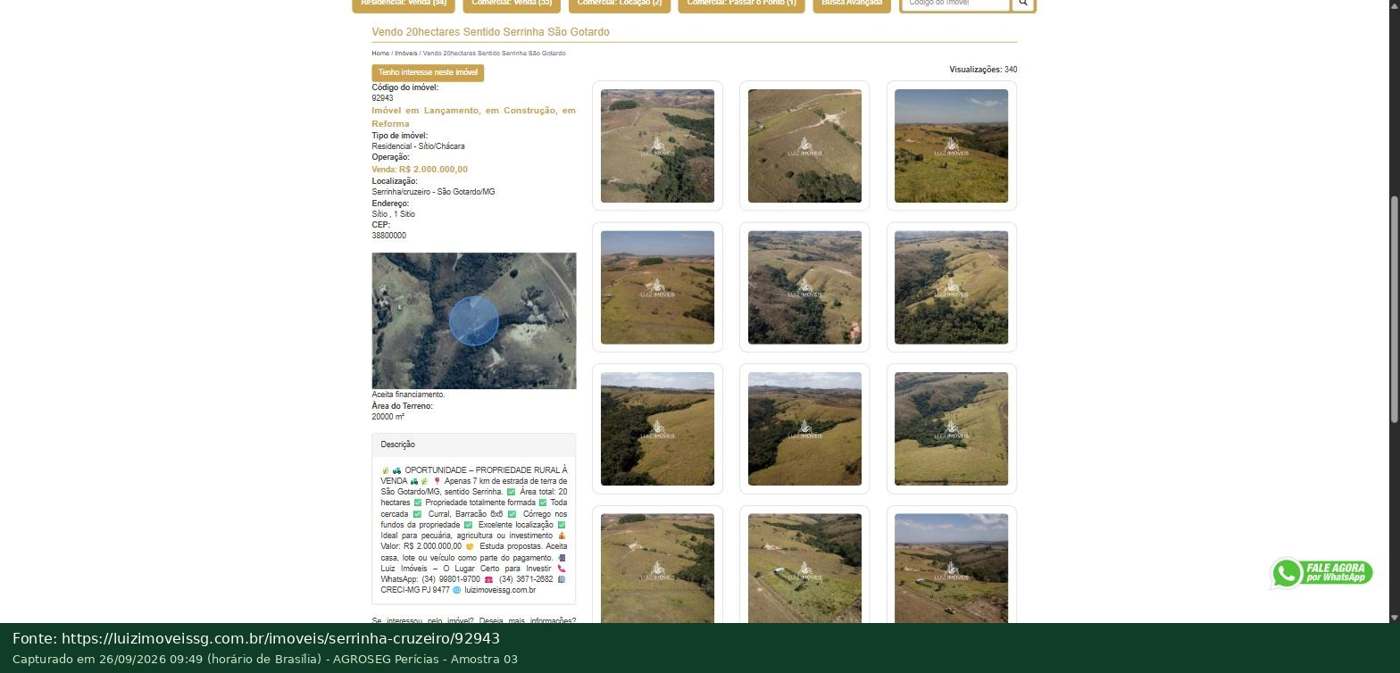The width and height of the screenshot is (1400, 673).
Task: Open the middle photo in the top gallery row
Action: coord(804,146)
